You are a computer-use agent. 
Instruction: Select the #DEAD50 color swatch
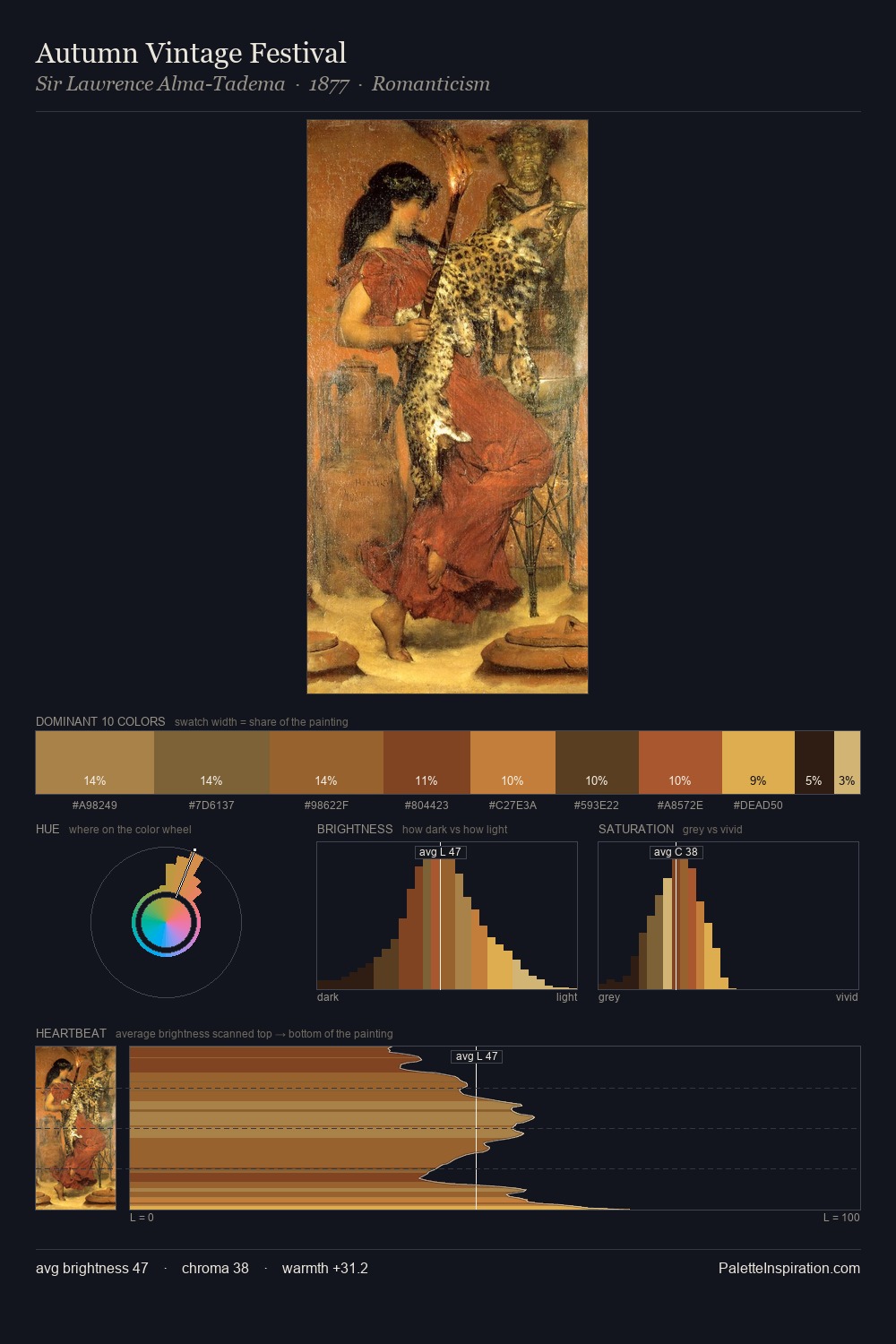pos(758,762)
